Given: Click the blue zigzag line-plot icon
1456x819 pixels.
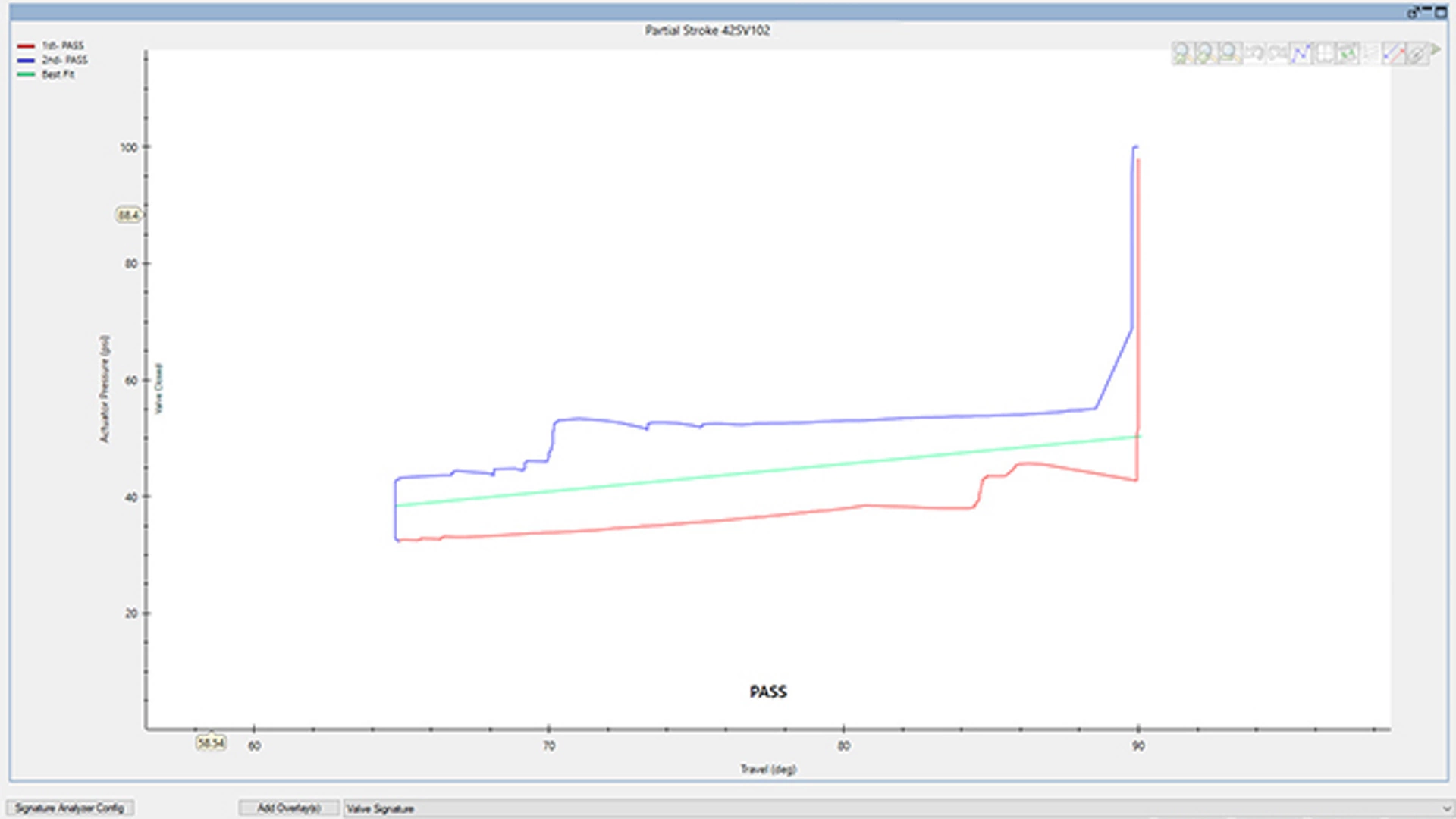Looking at the screenshot, I should (1301, 53).
